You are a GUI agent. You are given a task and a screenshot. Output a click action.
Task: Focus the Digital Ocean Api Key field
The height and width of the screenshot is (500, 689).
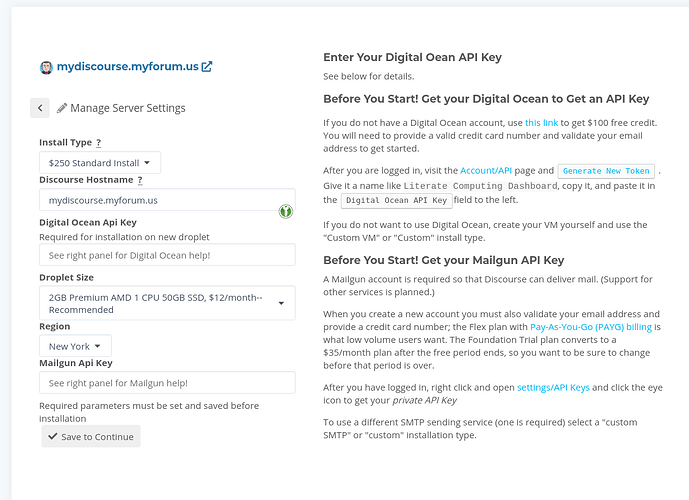[167, 255]
